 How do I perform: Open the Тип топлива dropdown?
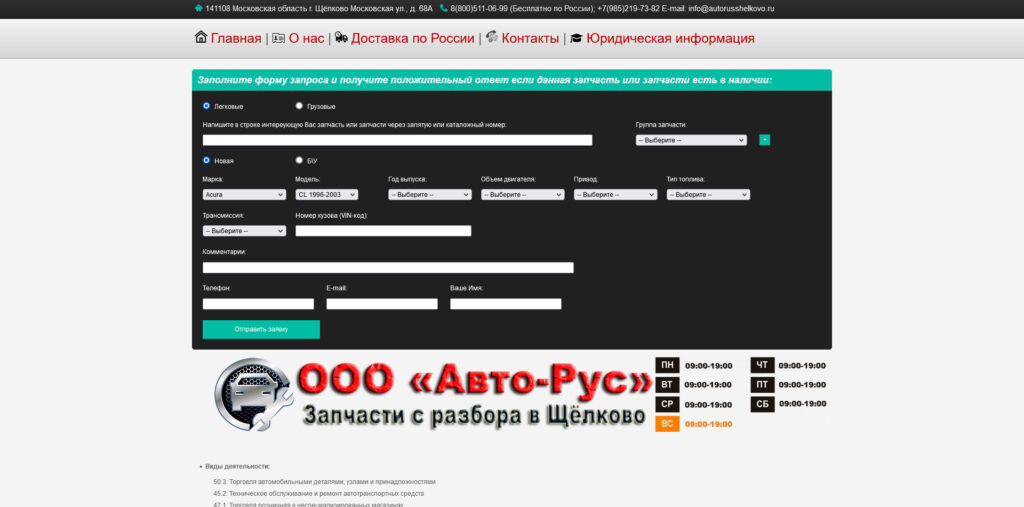click(708, 195)
